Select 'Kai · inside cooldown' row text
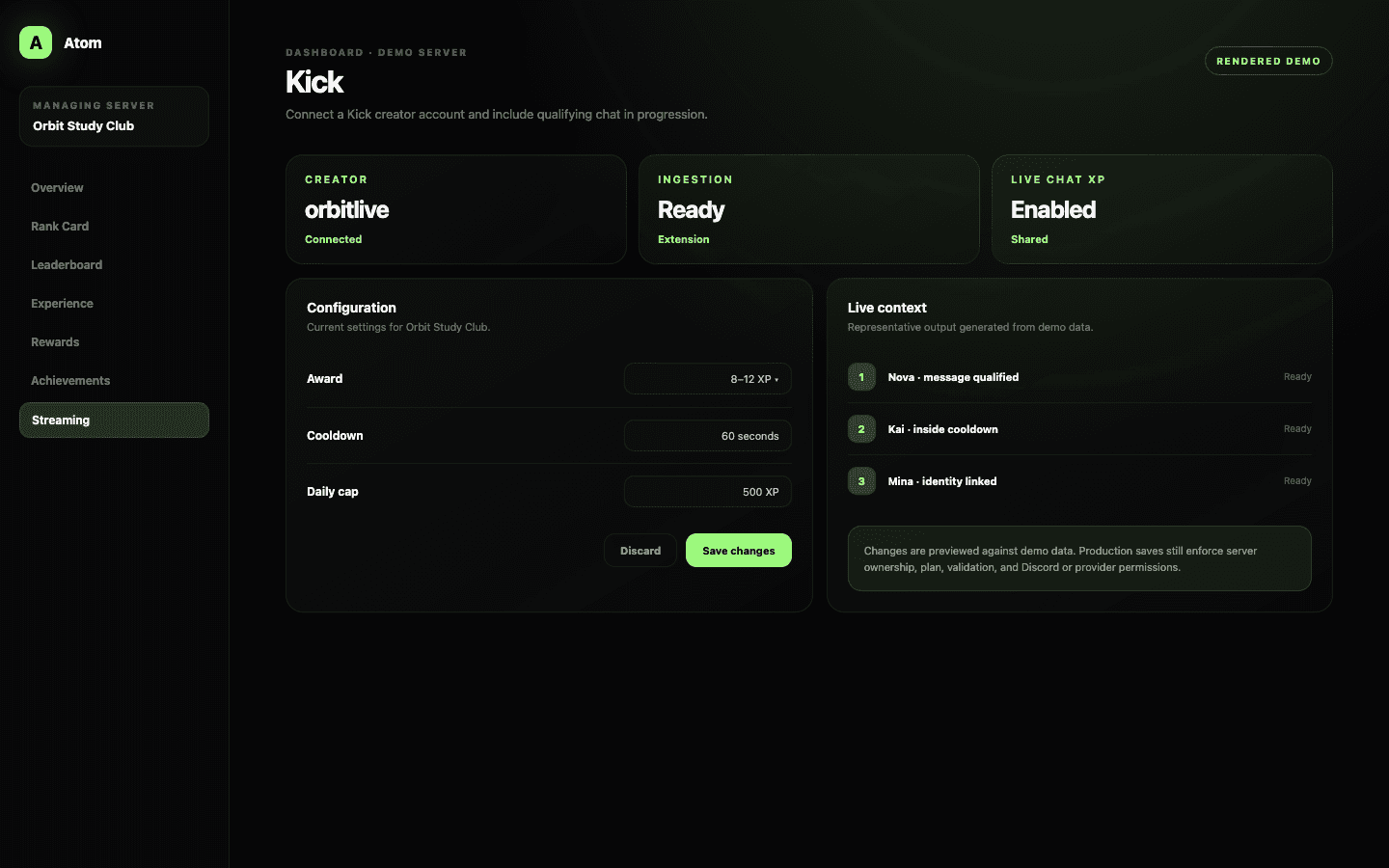 942,429
